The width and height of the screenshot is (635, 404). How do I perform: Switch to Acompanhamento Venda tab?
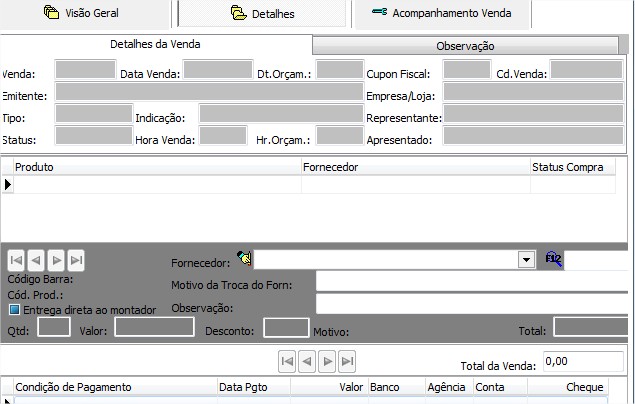[441, 14]
